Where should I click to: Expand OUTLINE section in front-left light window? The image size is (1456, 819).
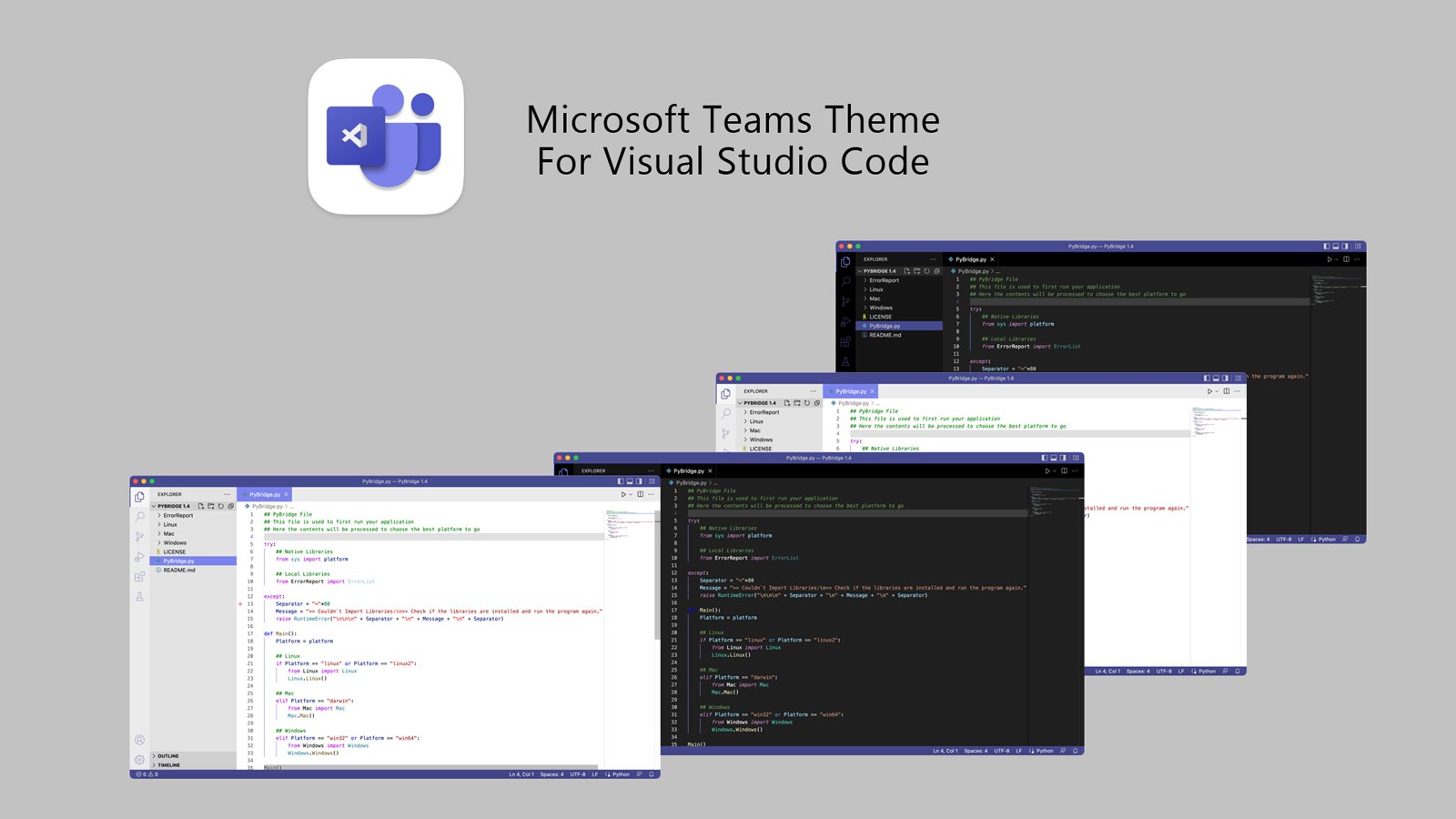pyautogui.click(x=193, y=755)
